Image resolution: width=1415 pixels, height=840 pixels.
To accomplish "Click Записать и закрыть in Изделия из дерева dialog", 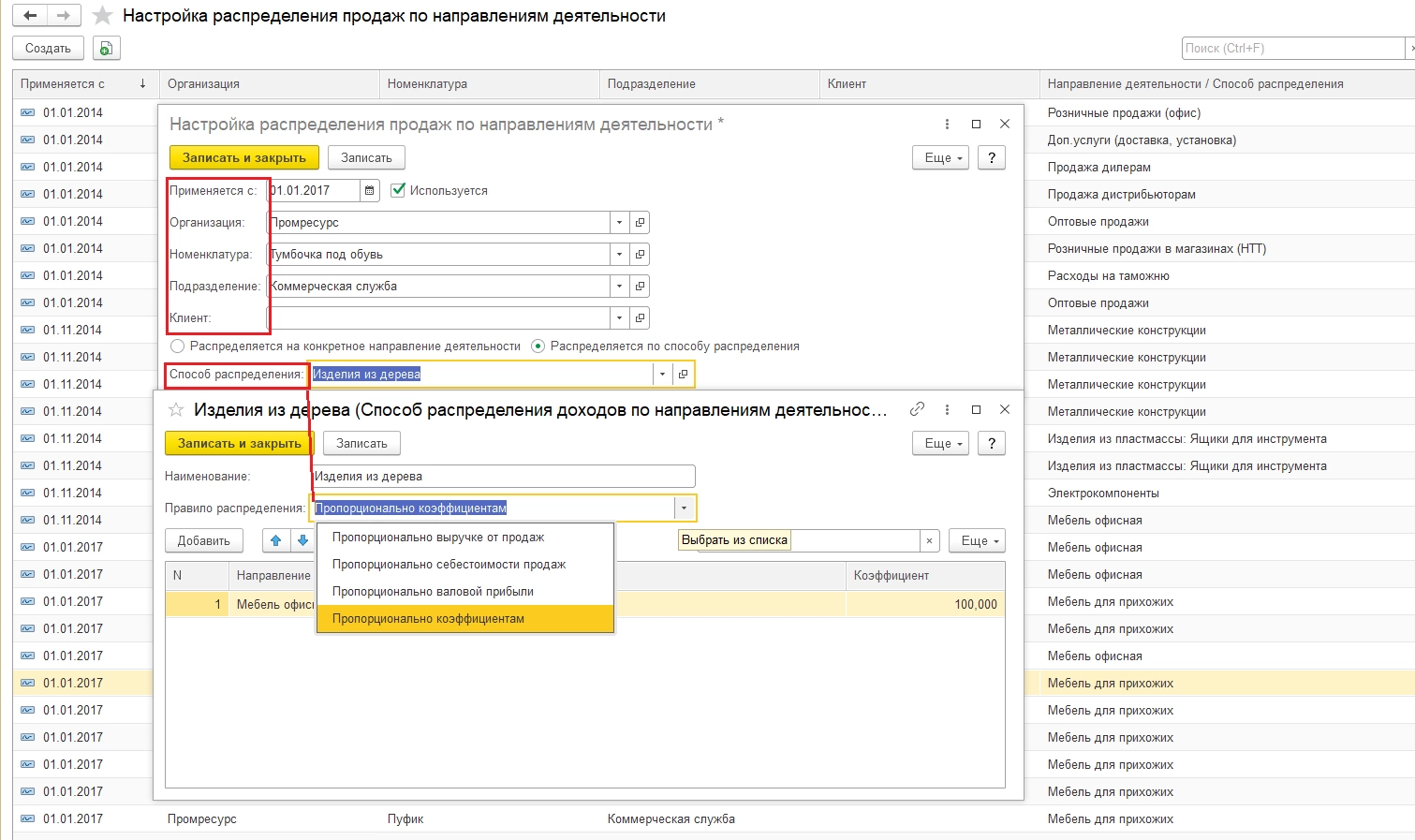I will [x=240, y=443].
